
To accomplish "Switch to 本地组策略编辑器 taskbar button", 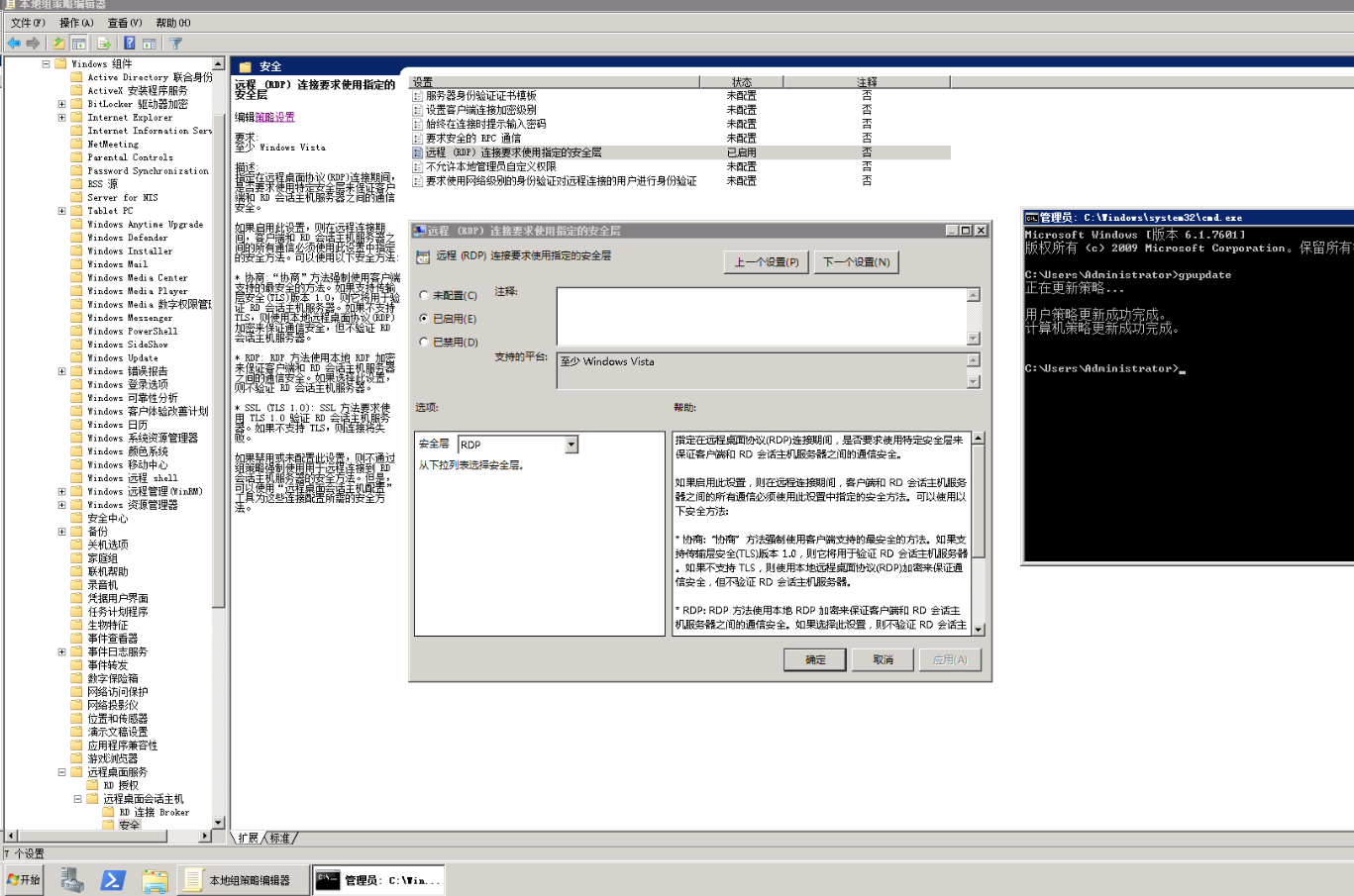I will coord(242,879).
